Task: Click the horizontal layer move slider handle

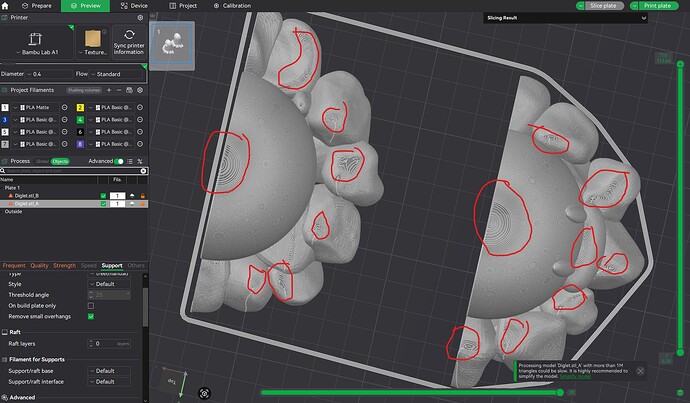Action: 560,392
